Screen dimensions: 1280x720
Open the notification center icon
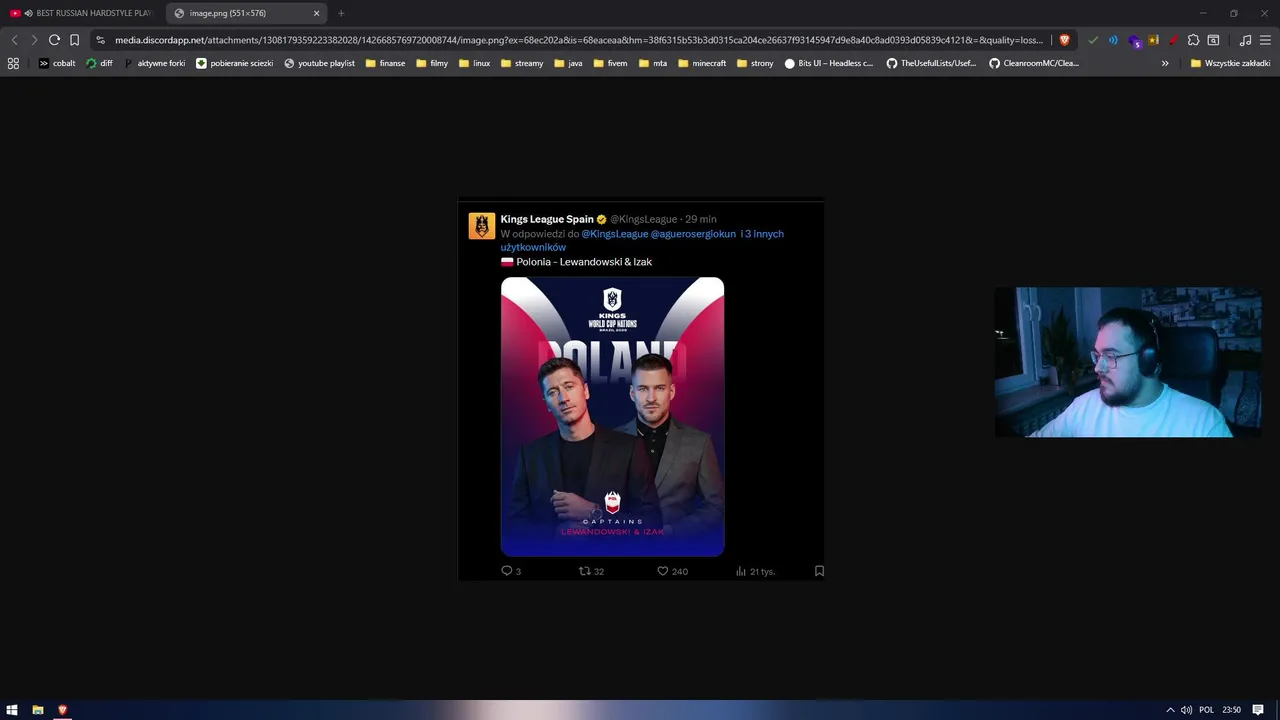(1258, 710)
